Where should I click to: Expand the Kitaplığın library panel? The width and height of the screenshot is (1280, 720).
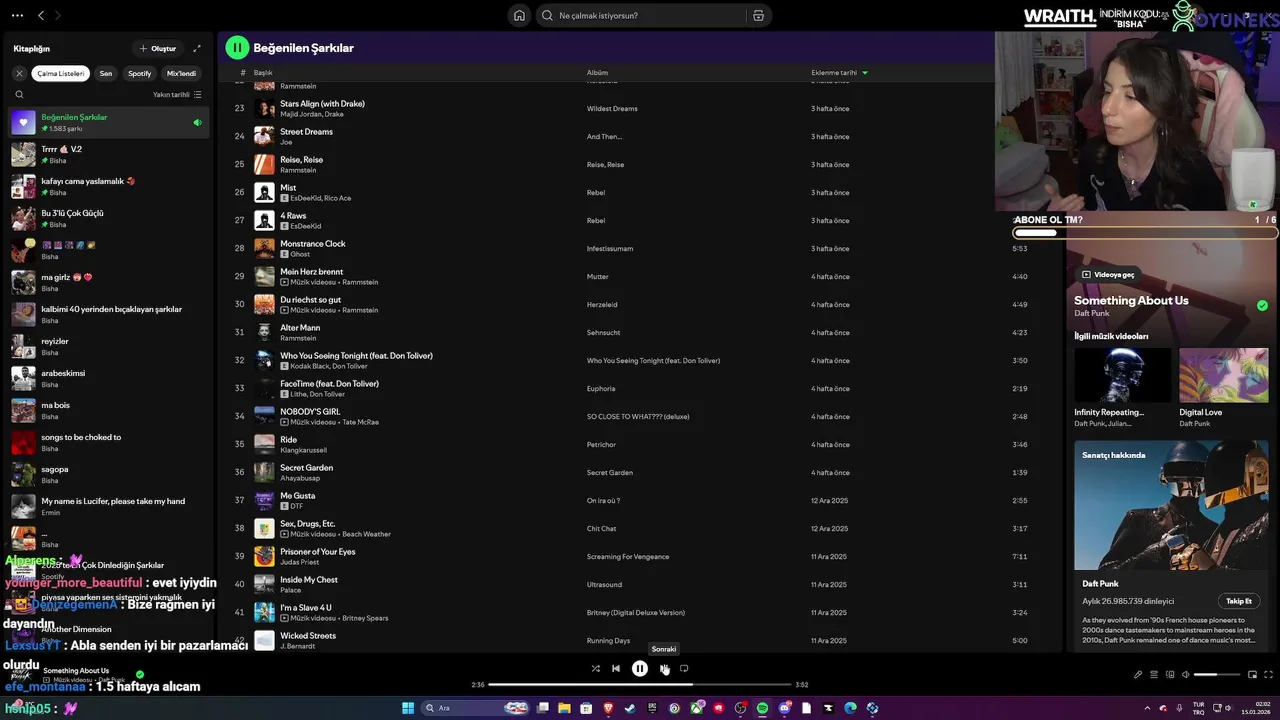197,48
